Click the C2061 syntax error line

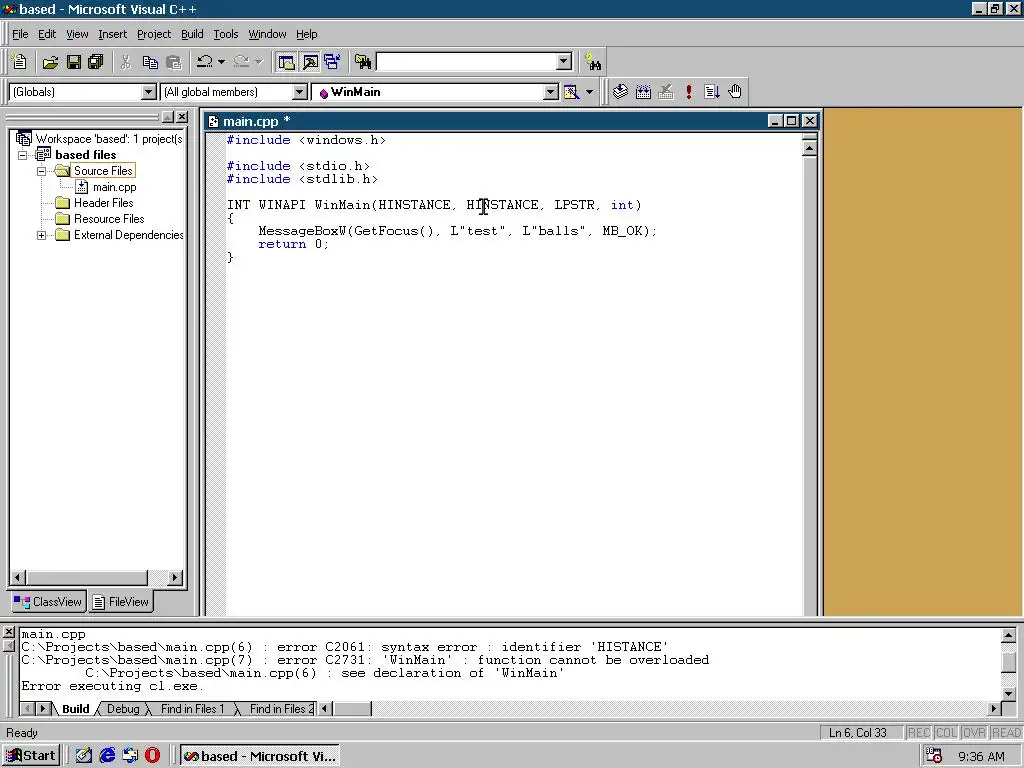click(345, 647)
